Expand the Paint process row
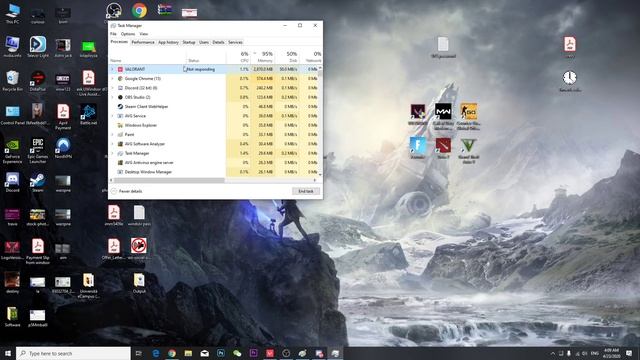The width and height of the screenshot is (640, 360). tap(113, 134)
